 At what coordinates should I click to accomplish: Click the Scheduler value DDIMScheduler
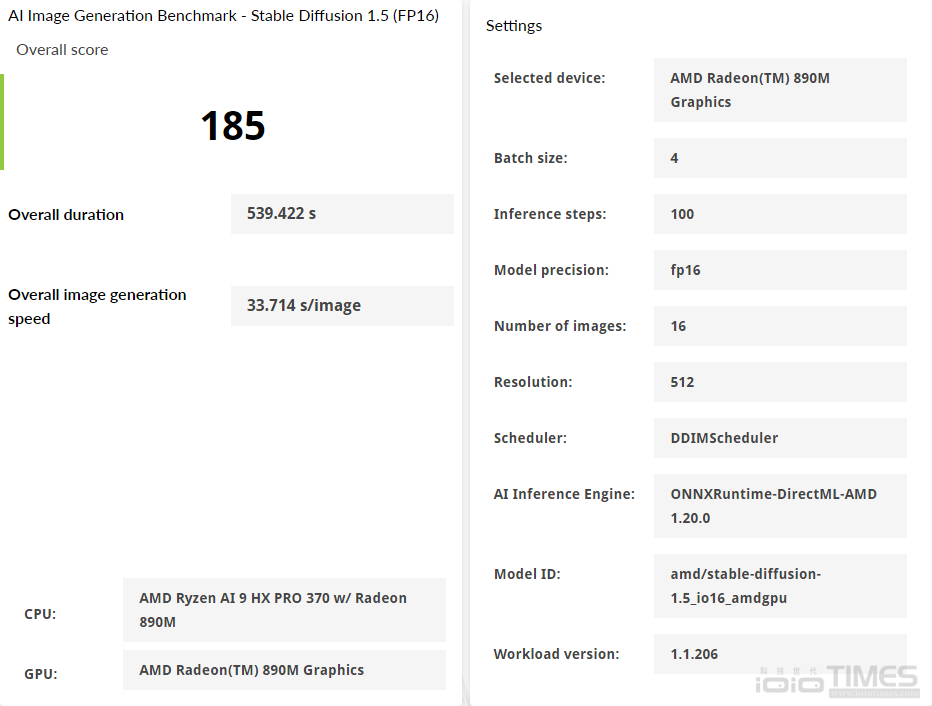(x=780, y=438)
